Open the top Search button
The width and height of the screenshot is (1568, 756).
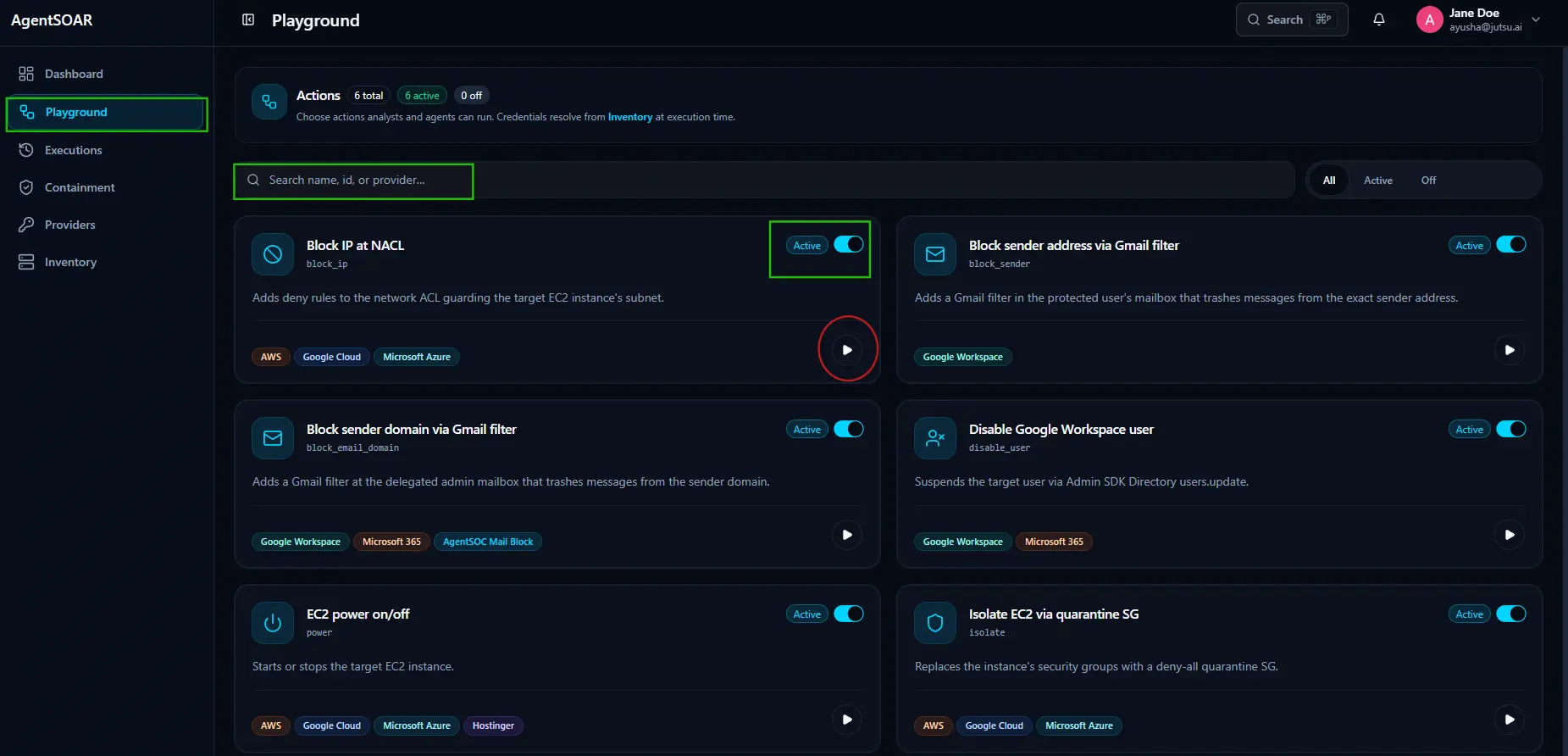[x=1292, y=19]
